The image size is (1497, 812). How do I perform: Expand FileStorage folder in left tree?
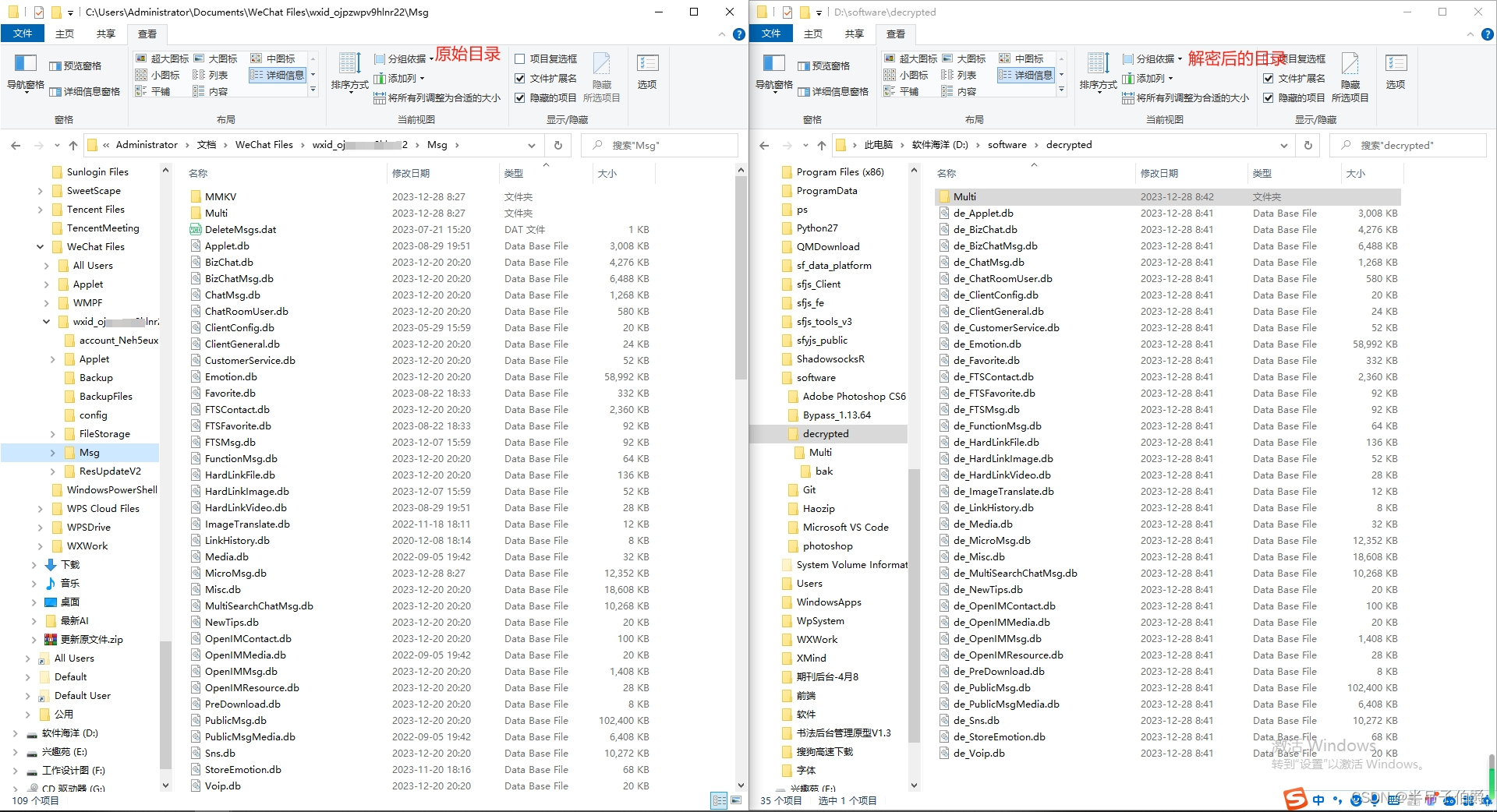click(52, 434)
